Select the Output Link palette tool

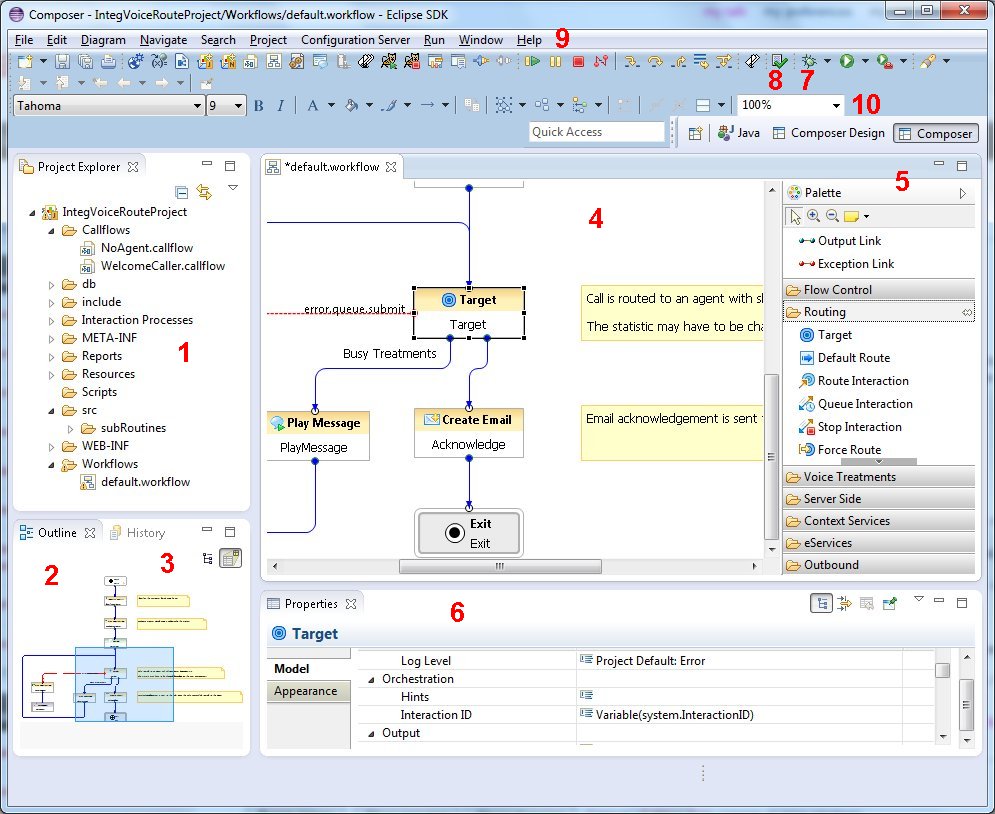tap(841, 241)
